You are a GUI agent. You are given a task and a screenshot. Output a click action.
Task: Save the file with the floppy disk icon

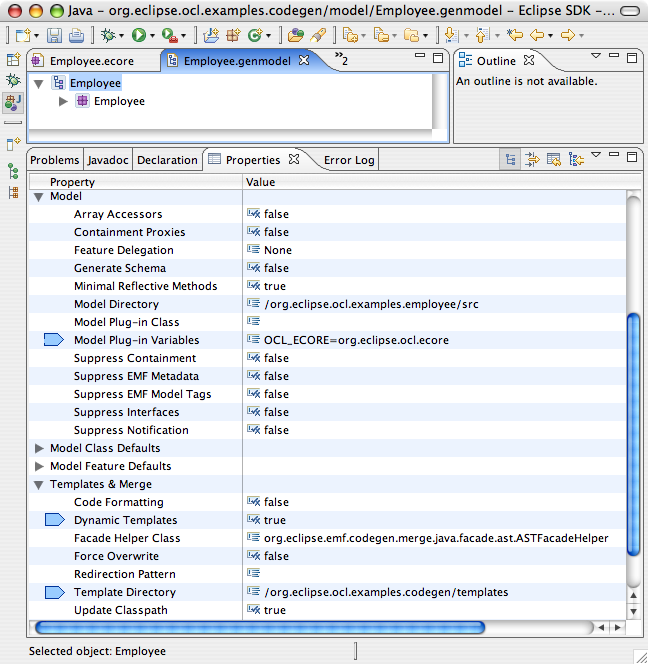coord(54,35)
